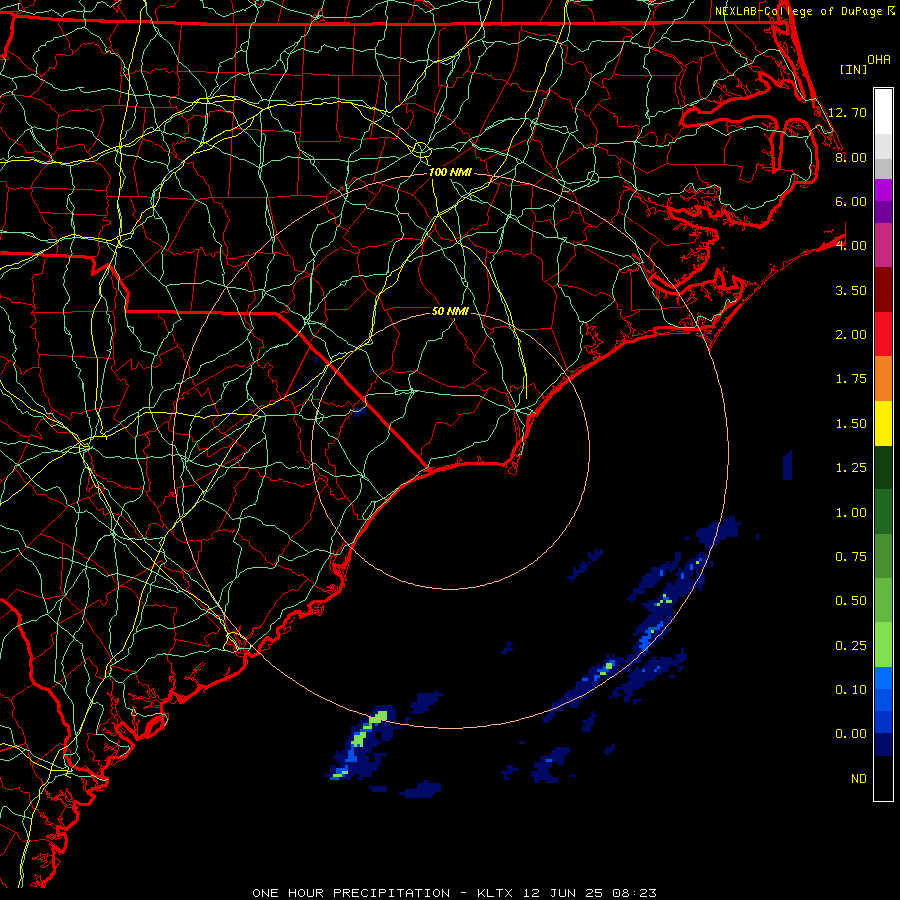Click the yellow swatch beside 1.50
Image resolution: width=900 pixels, height=900 pixels.
coord(883,423)
